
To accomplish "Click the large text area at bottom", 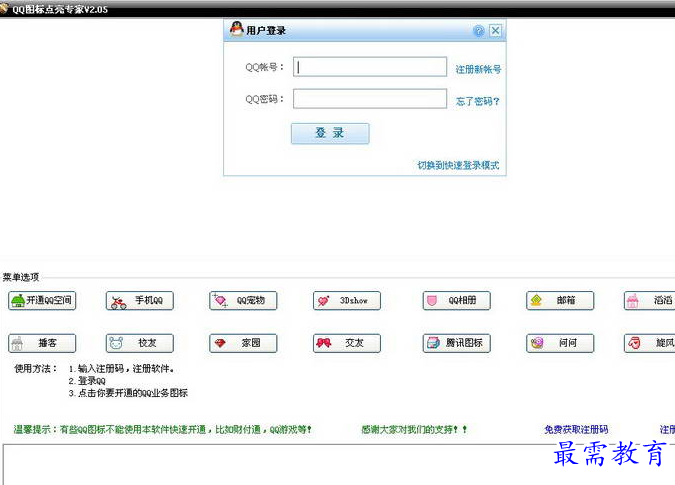I will 339,465.
